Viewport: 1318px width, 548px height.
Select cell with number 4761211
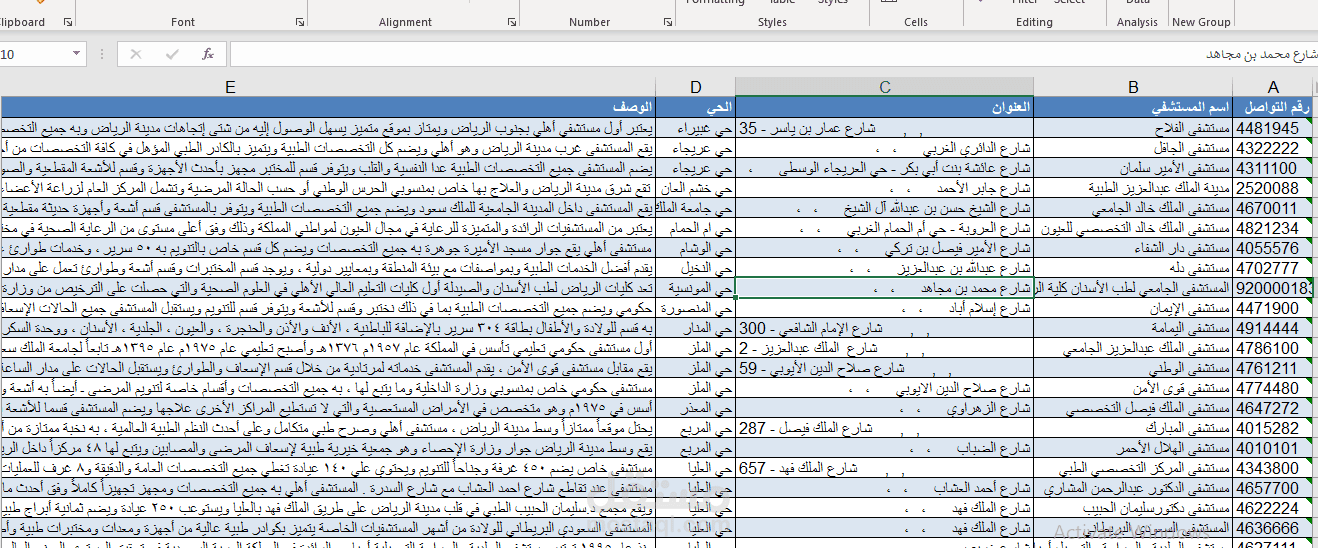[x=1272, y=368]
